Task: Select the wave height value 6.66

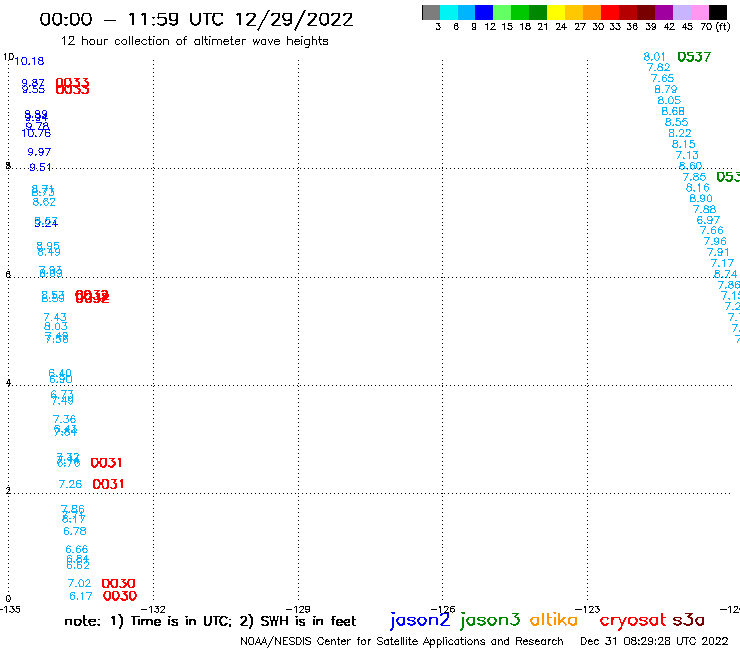Action: tap(77, 549)
